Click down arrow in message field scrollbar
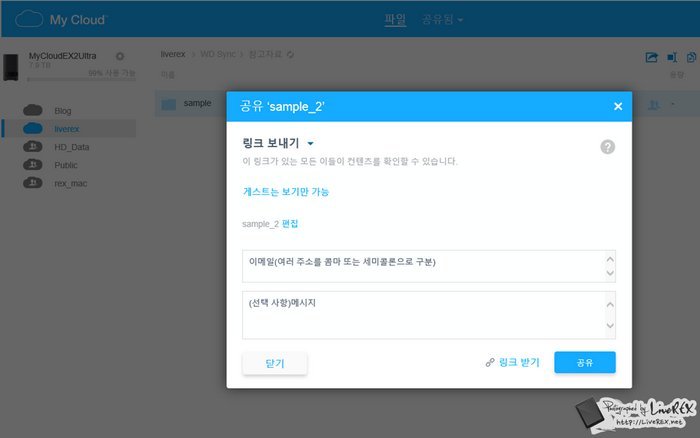The height and width of the screenshot is (438, 700). [x=610, y=325]
